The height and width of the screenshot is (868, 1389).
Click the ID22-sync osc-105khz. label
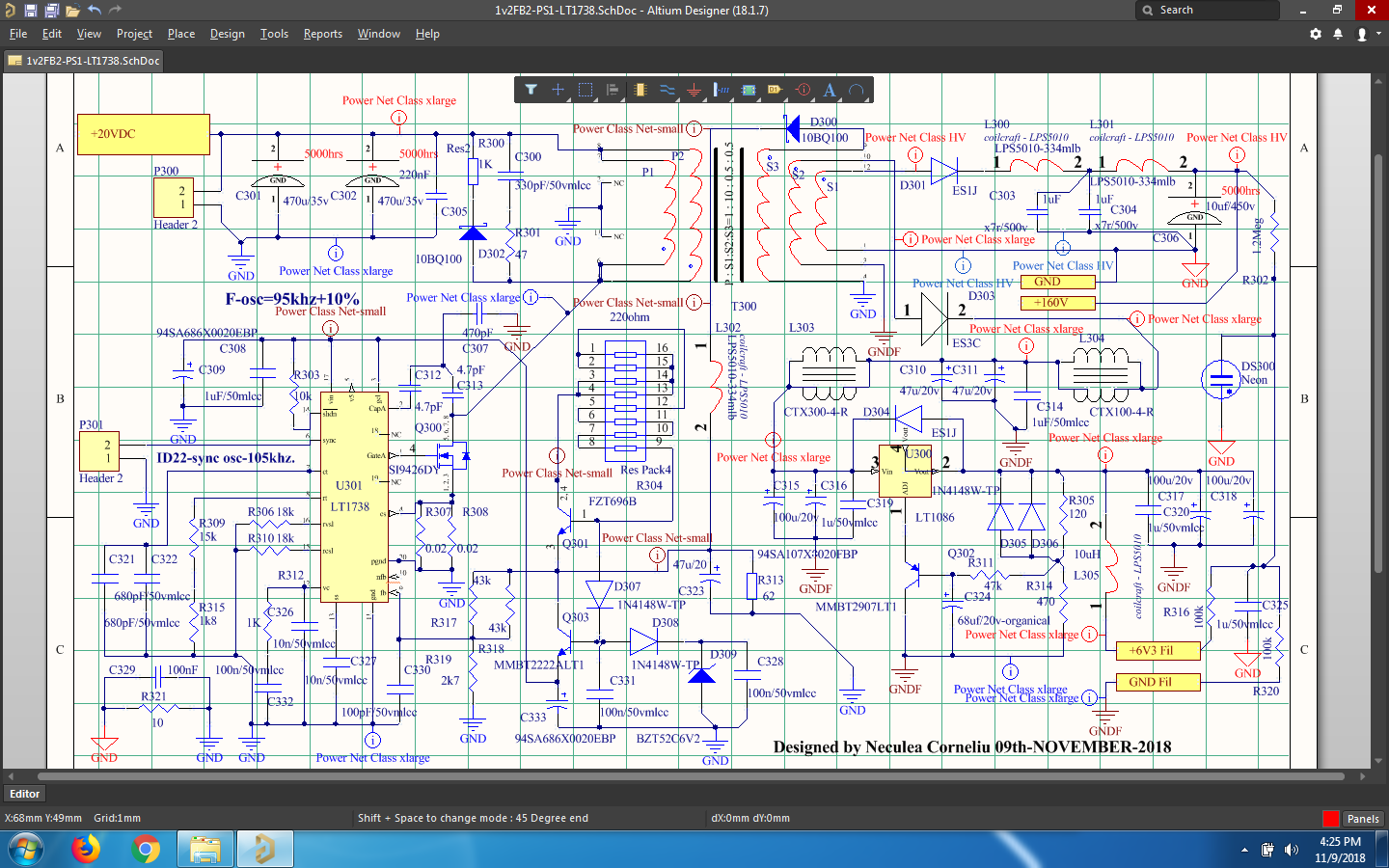(226, 458)
